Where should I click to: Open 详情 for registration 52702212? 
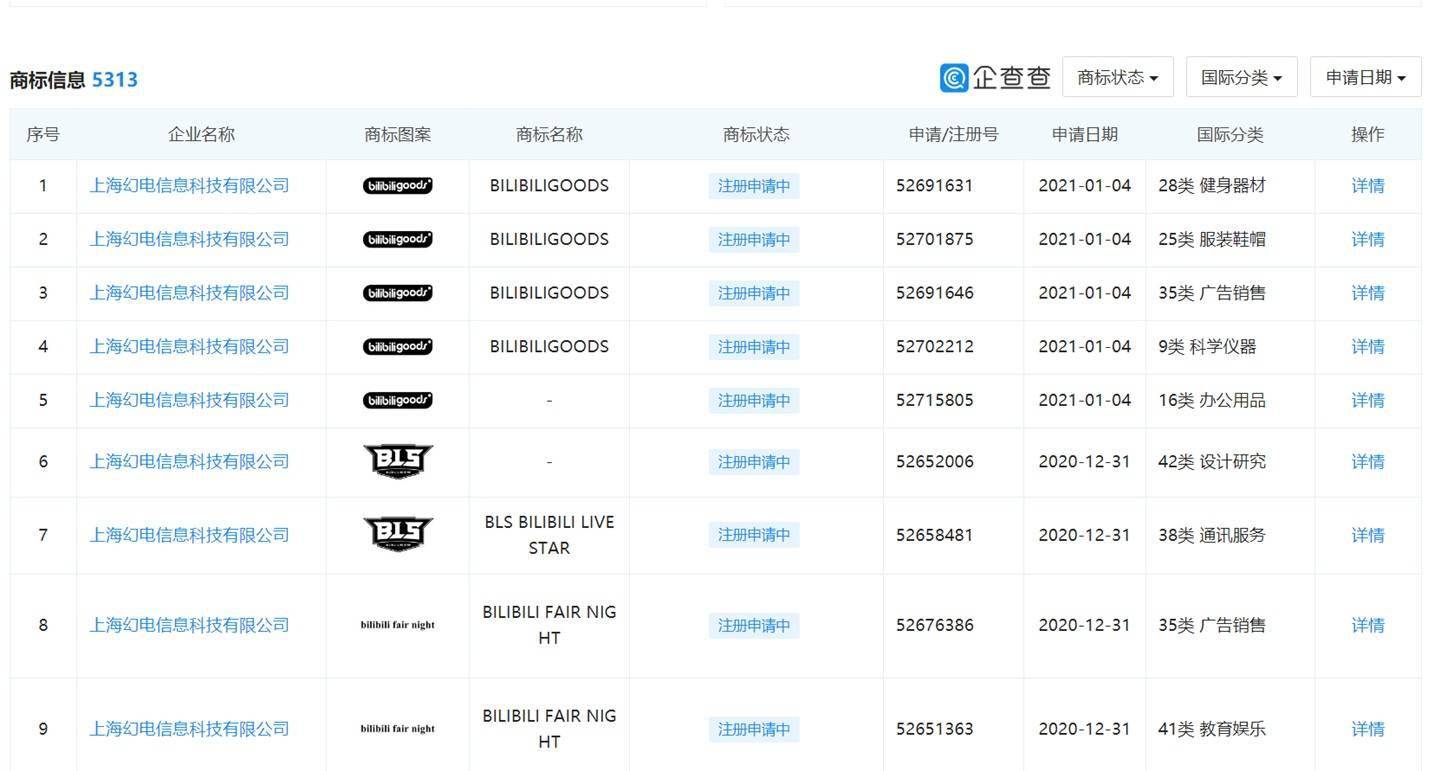pos(1368,346)
